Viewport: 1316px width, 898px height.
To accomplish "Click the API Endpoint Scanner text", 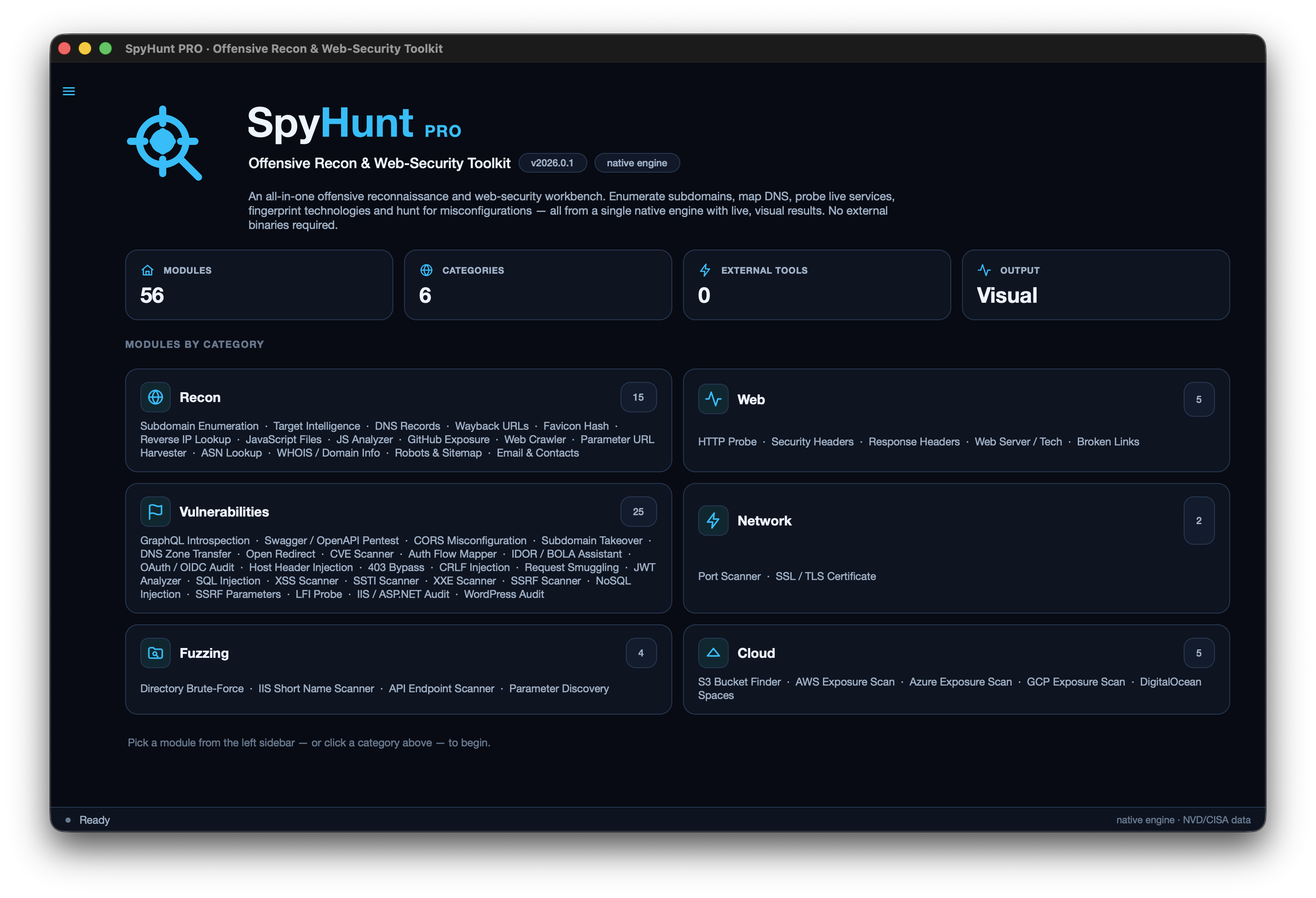I will point(442,688).
